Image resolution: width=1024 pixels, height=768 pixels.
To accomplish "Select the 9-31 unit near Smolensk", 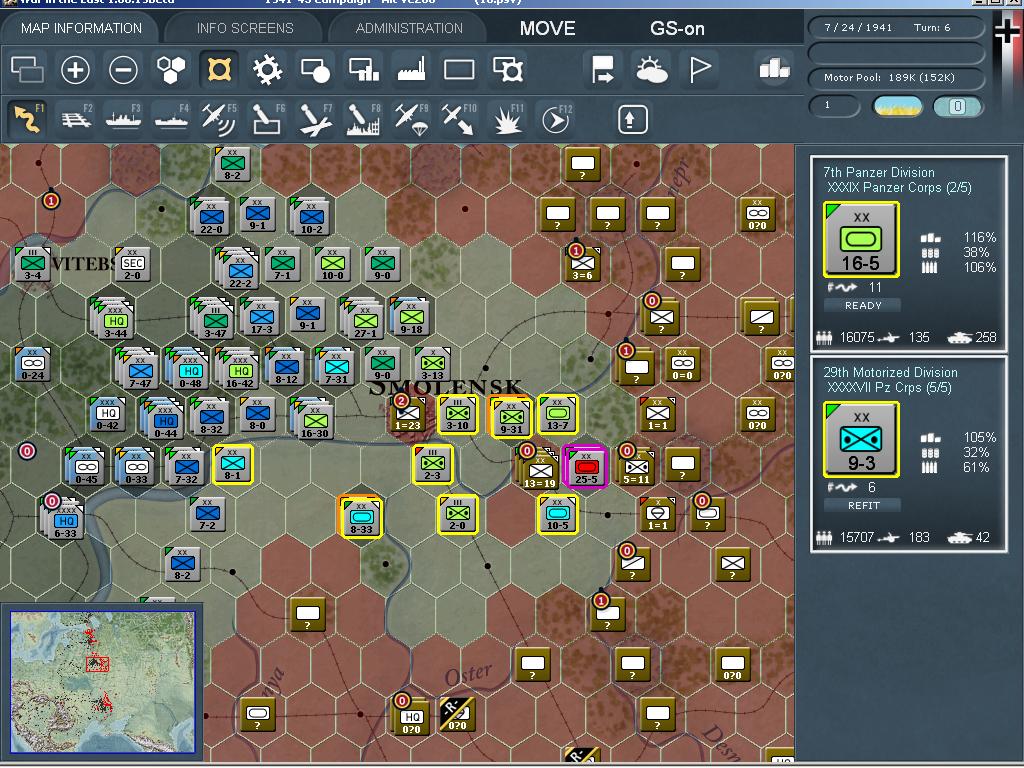I will pos(510,416).
